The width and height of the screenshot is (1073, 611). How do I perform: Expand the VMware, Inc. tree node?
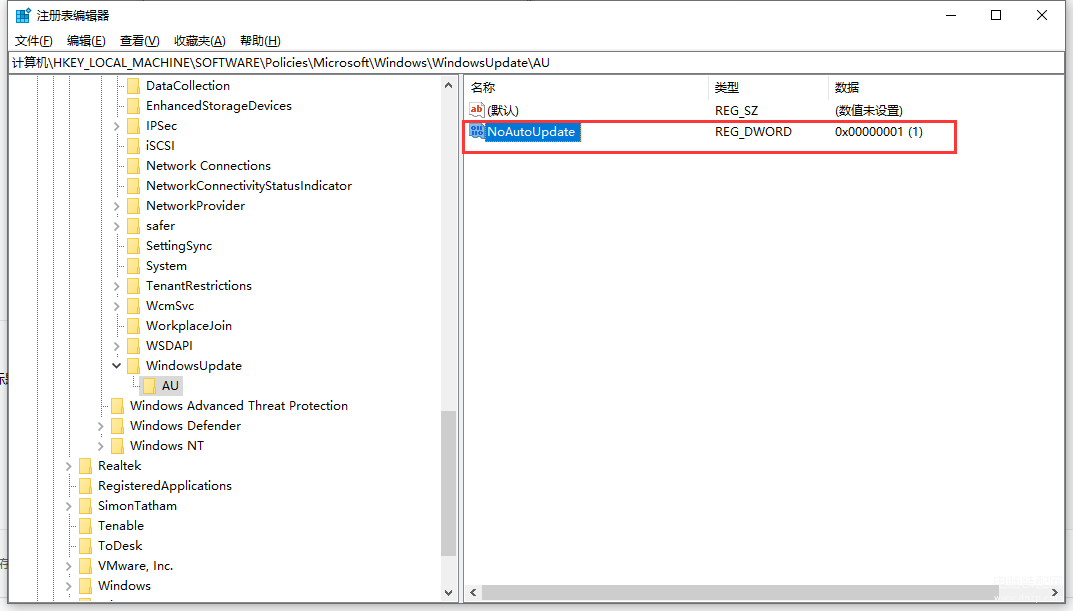coord(68,567)
